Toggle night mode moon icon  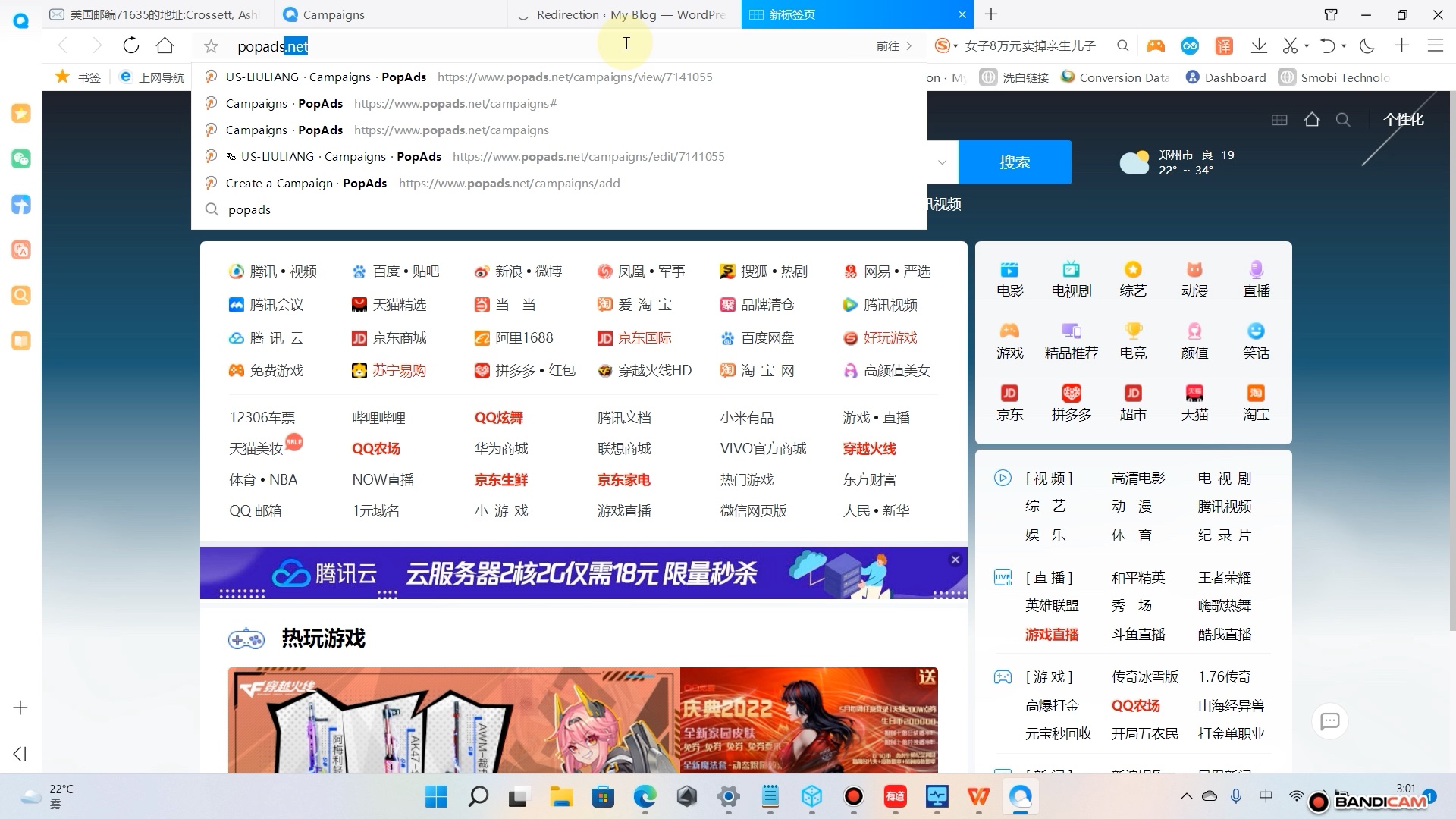pos(1367,46)
